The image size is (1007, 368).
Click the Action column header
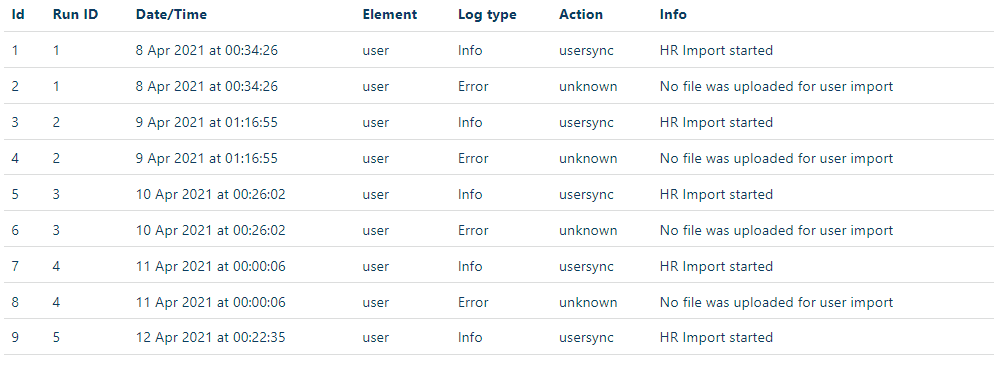[x=581, y=14]
